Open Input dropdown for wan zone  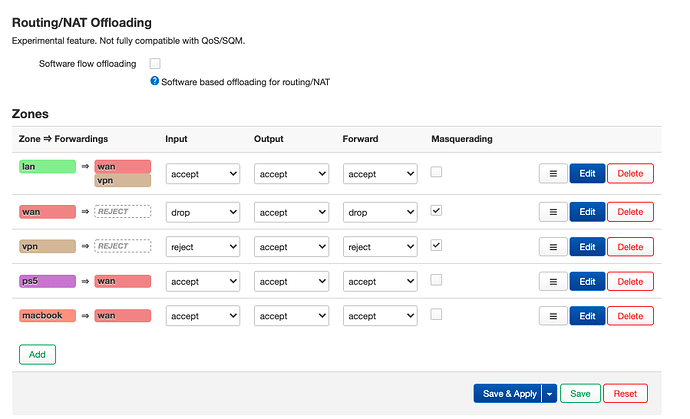pos(203,212)
